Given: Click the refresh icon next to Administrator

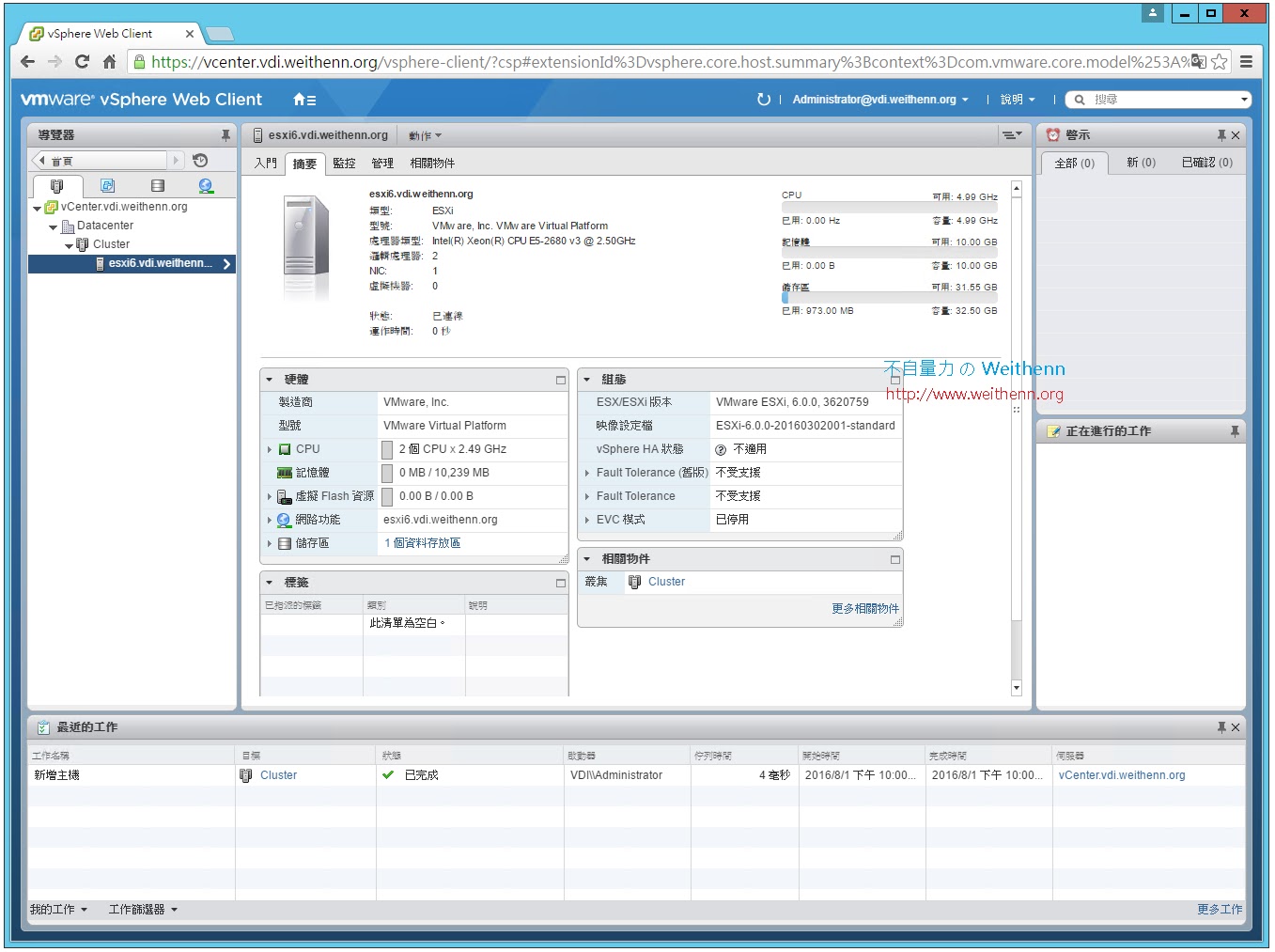Looking at the screenshot, I should coord(764,99).
